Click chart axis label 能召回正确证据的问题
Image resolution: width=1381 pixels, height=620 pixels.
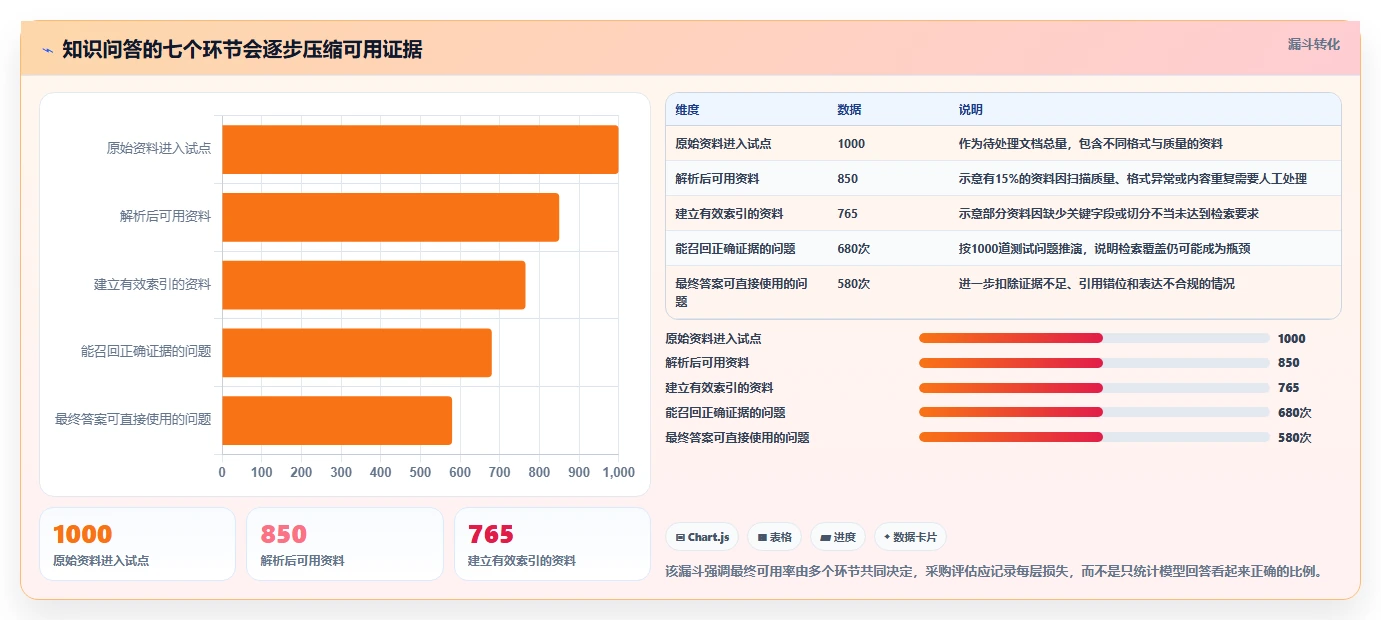[146, 351]
